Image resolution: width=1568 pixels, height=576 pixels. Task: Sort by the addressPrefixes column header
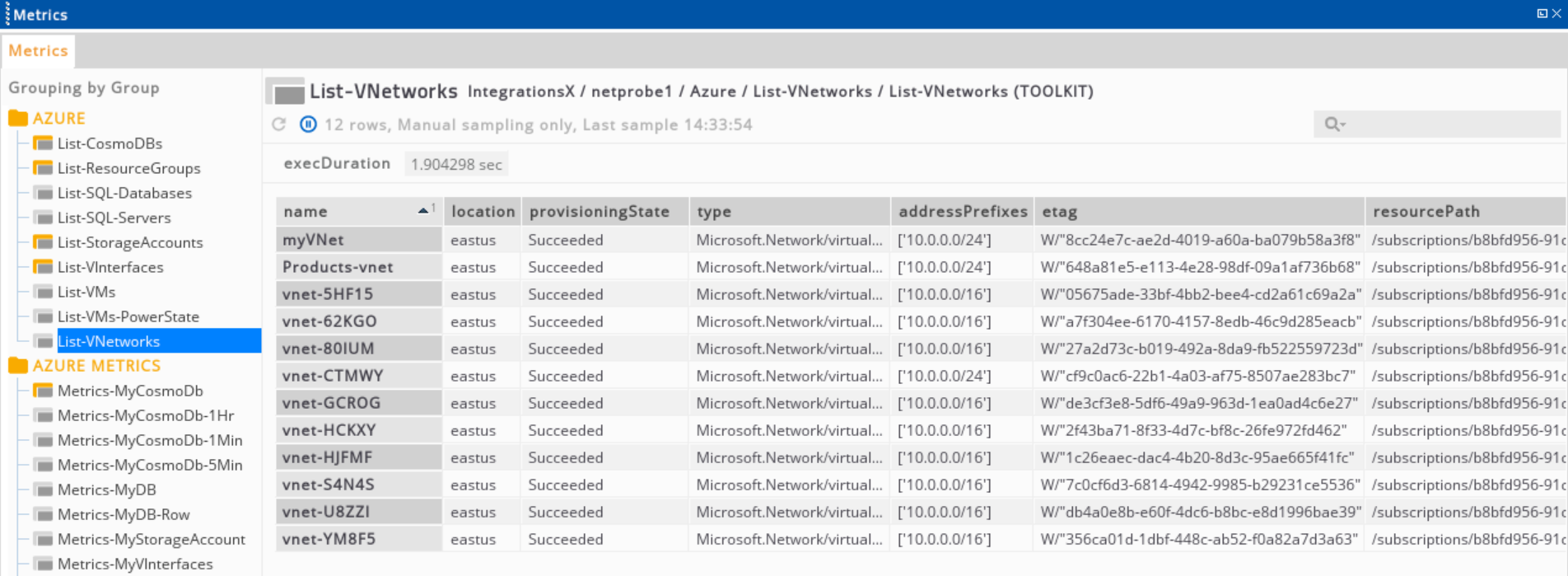[962, 212]
